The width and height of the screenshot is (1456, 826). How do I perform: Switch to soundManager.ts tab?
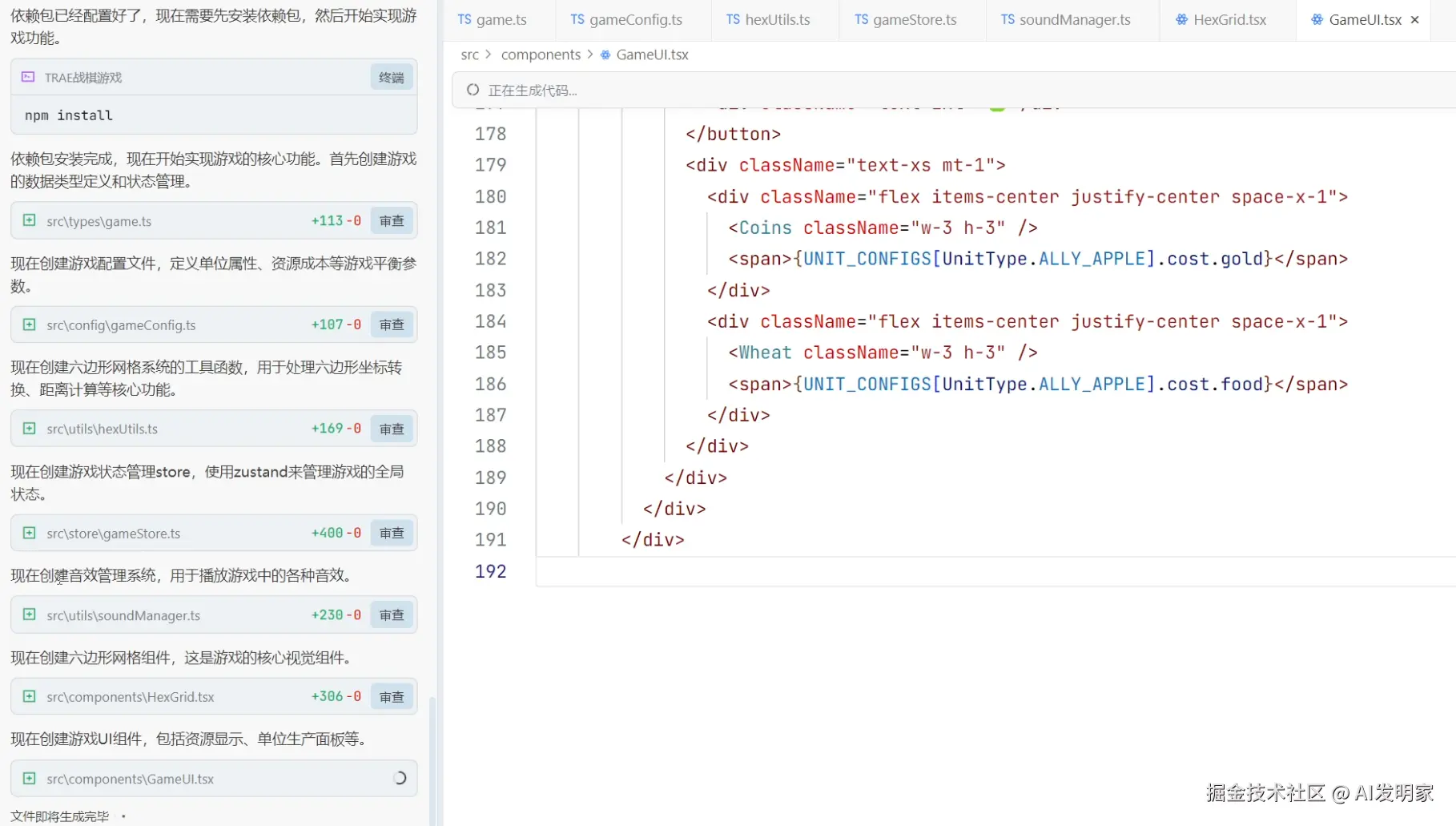1065,19
